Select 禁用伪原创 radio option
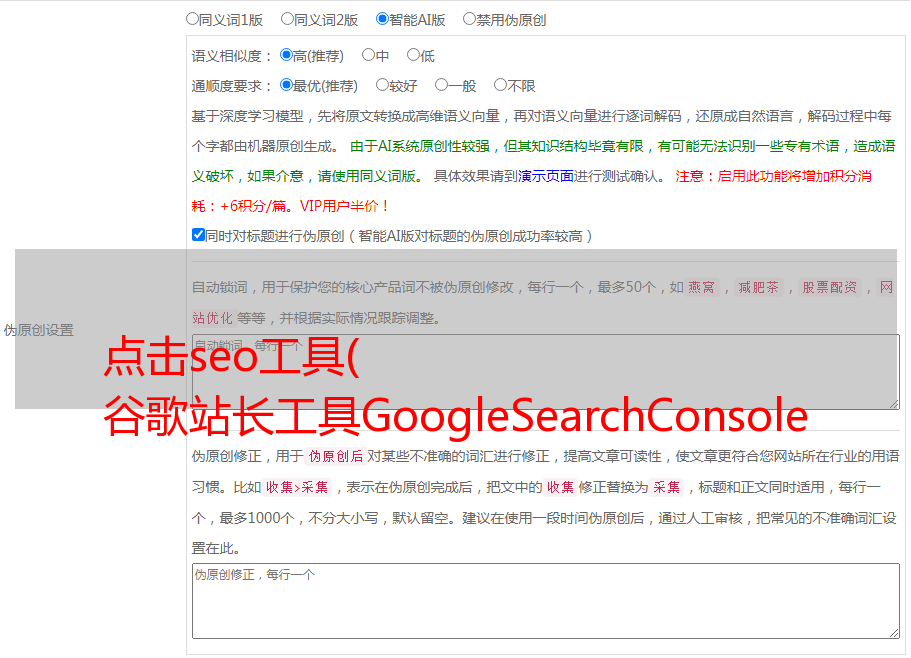This screenshot has width=911, height=658. click(x=469, y=19)
